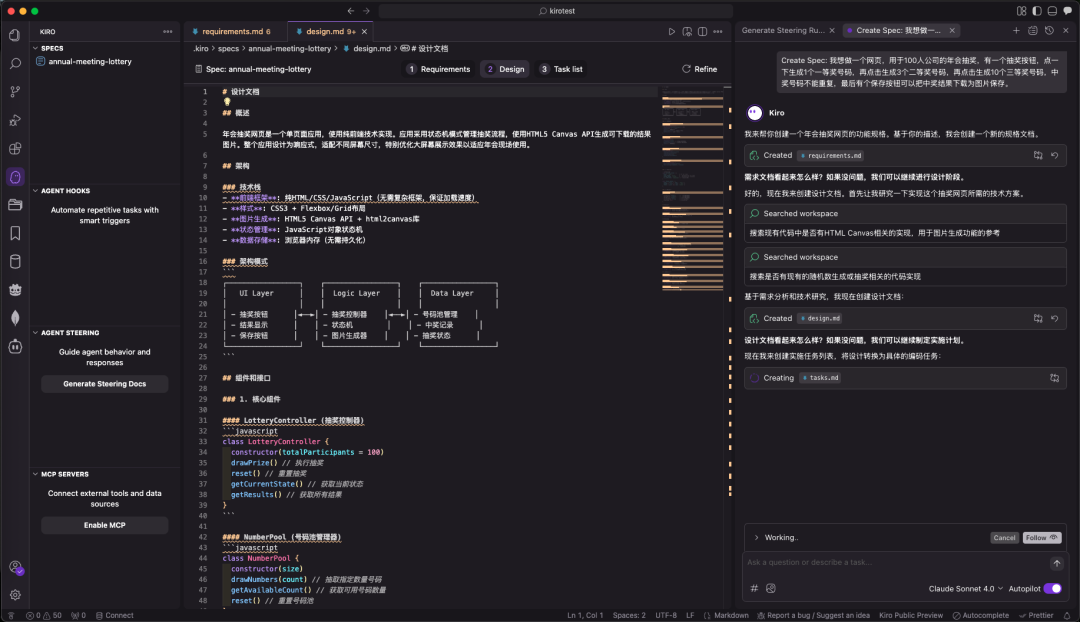Switch to the requirements.md editor tab
The width and height of the screenshot is (1080, 622).
(x=231, y=32)
